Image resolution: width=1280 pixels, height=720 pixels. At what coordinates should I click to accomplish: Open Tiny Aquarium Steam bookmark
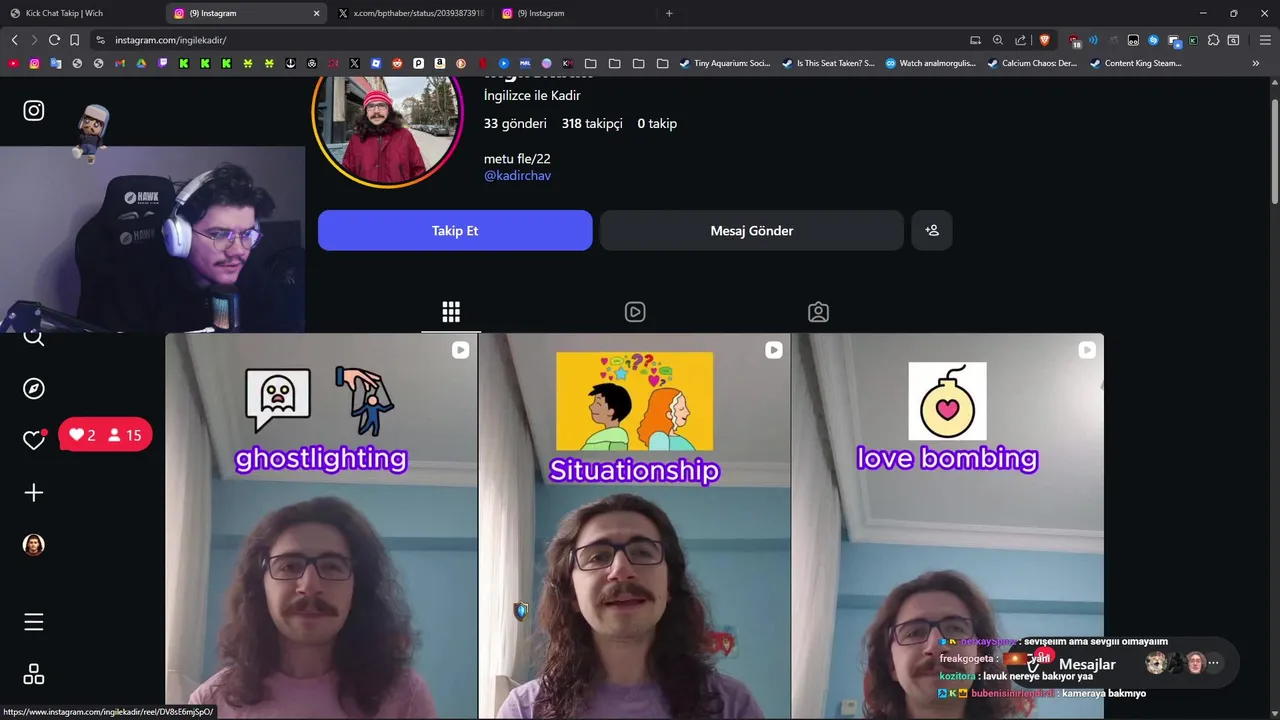coord(725,63)
